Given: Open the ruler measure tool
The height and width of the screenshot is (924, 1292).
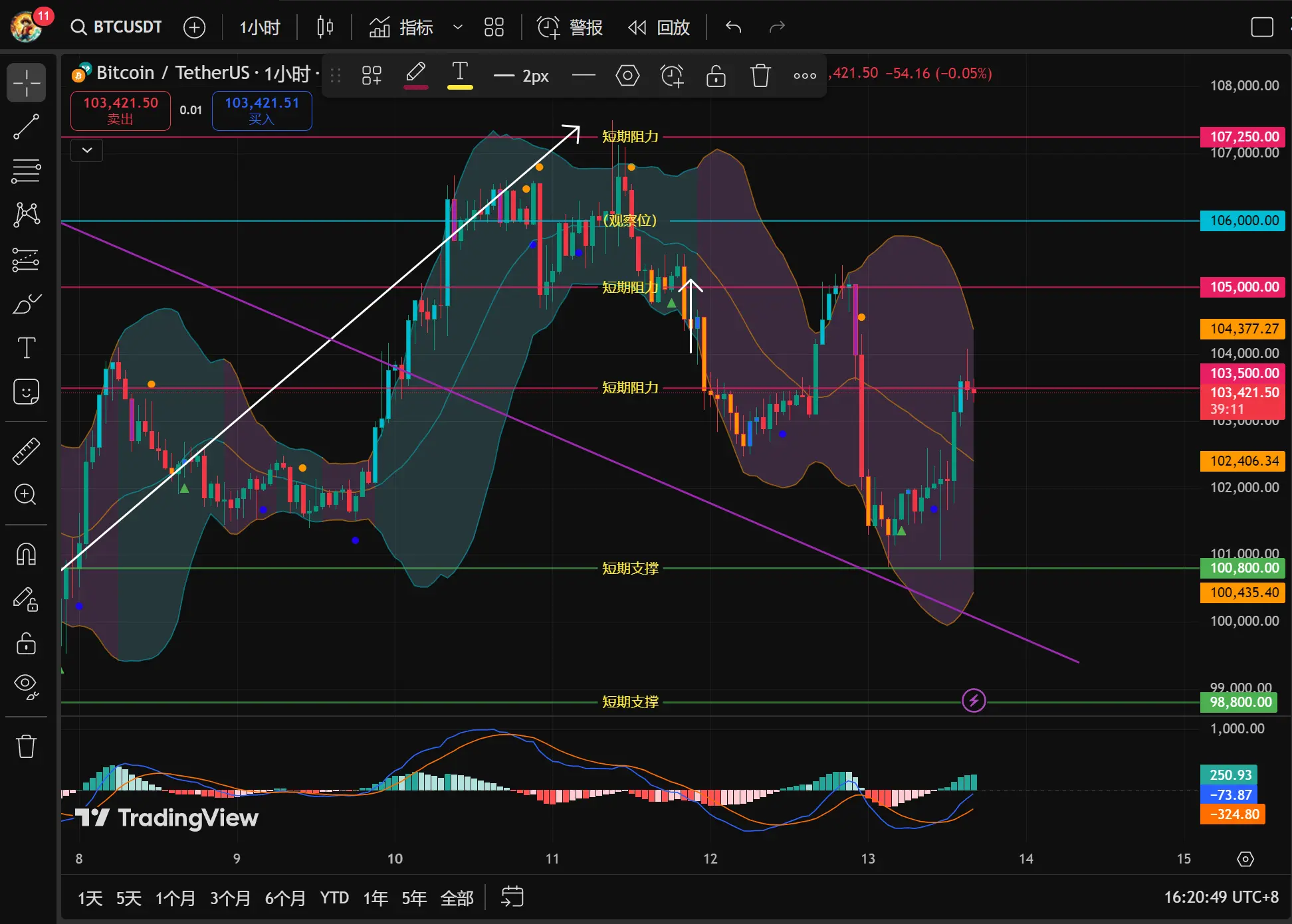Looking at the screenshot, I should (27, 451).
